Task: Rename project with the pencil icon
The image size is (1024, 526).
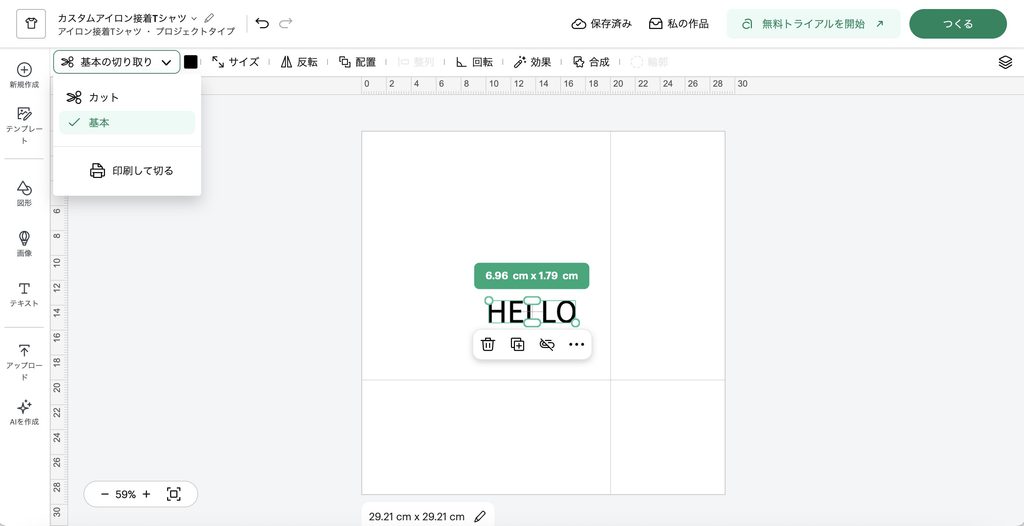Action: click(x=209, y=18)
